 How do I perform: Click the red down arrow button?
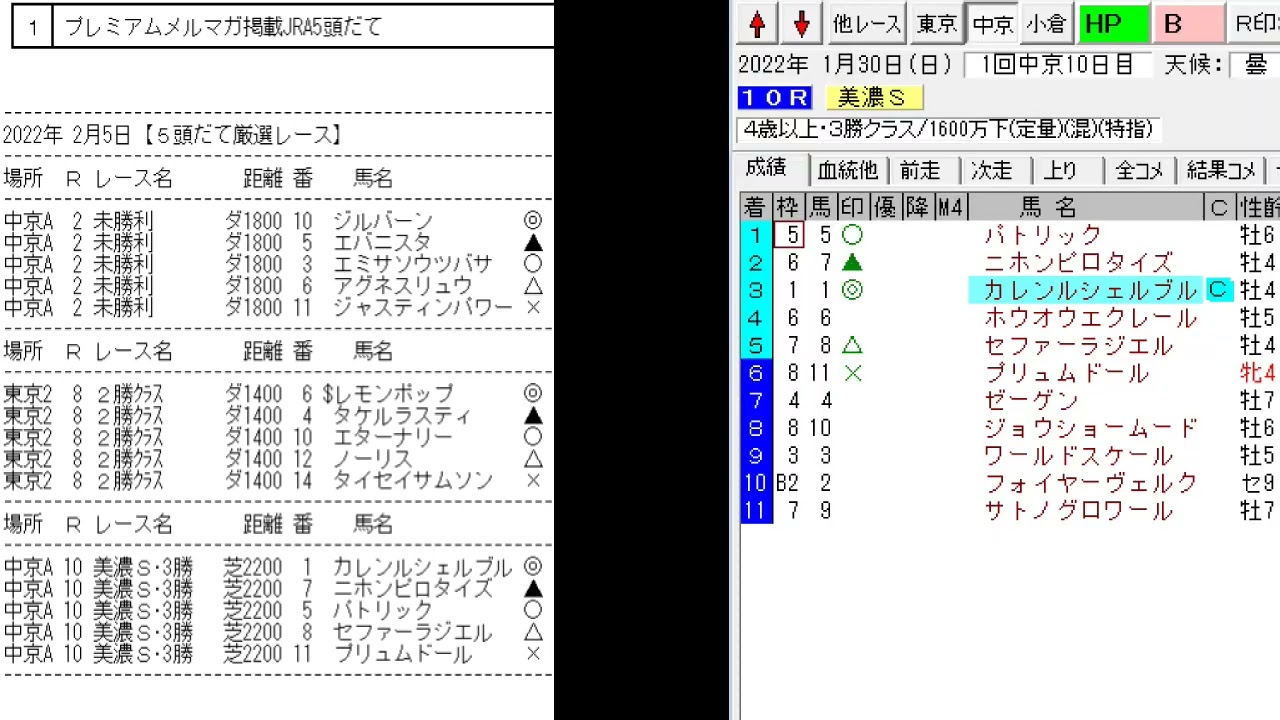[801, 24]
